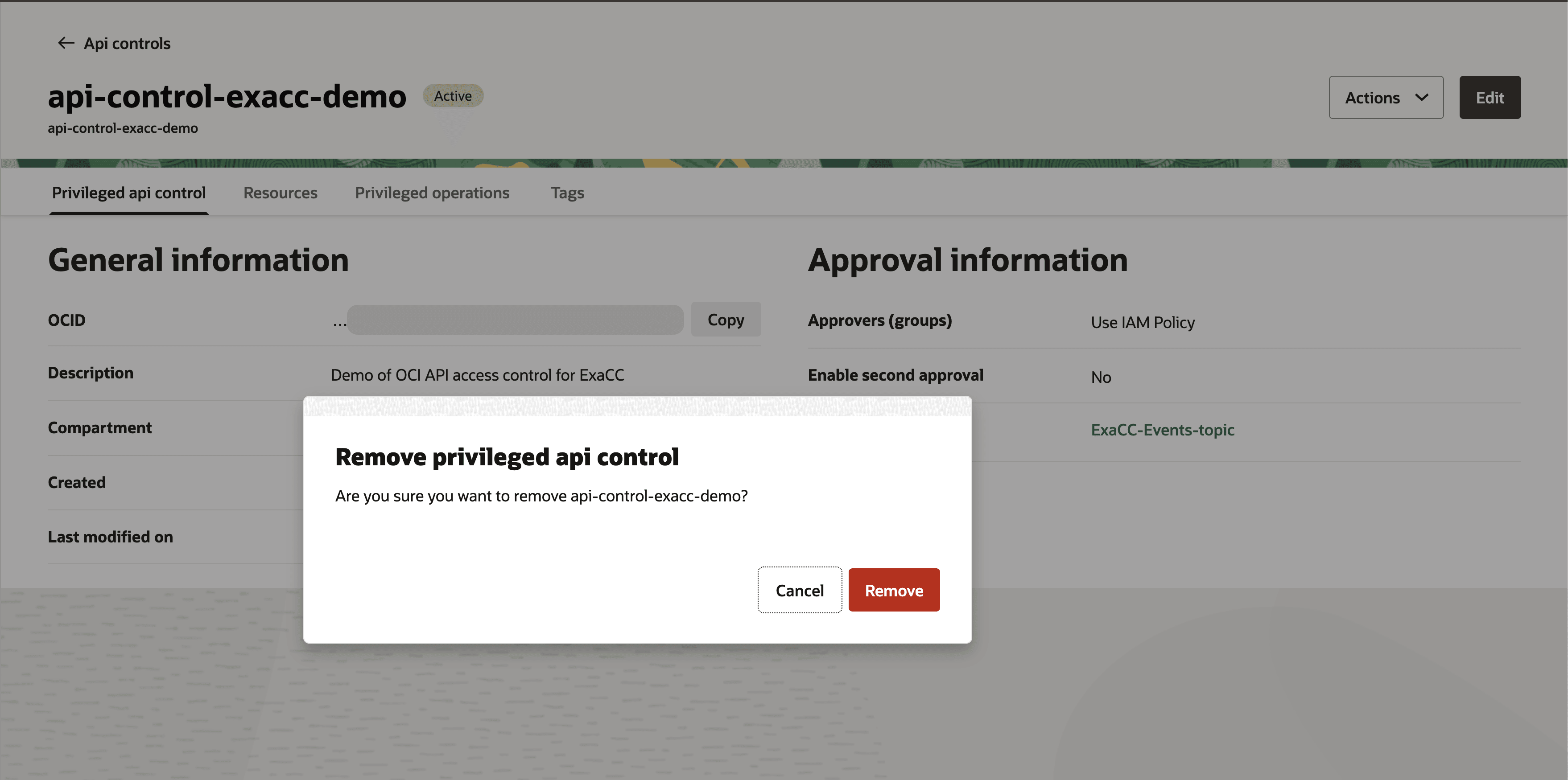Image resolution: width=1568 pixels, height=780 pixels.
Task: Open the Resources tab
Action: click(x=280, y=193)
